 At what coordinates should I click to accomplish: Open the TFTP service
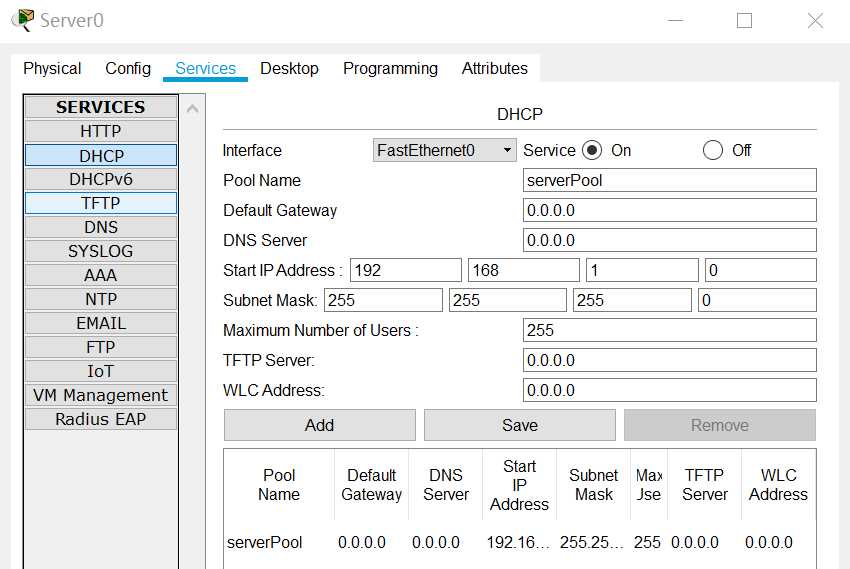[x=101, y=203]
